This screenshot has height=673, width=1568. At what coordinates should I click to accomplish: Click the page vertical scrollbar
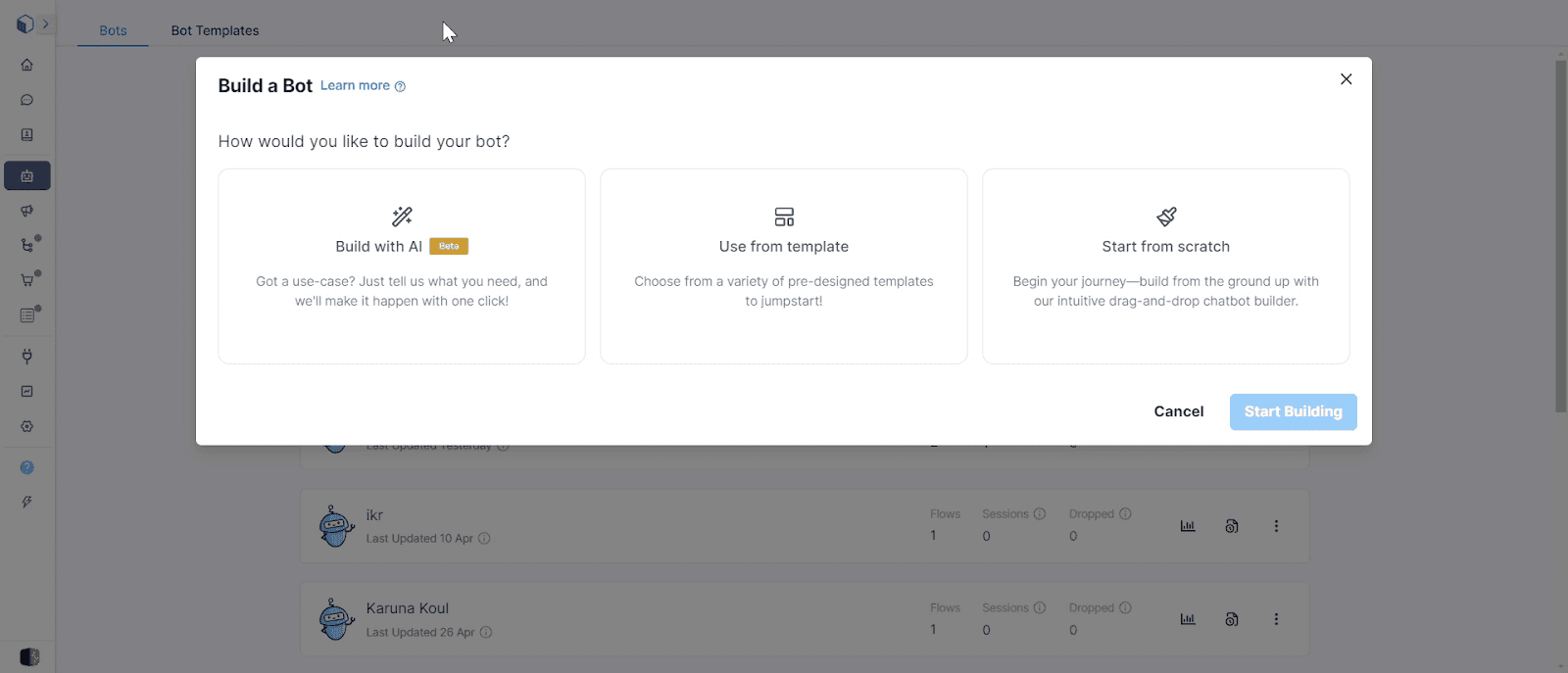click(1560, 235)
